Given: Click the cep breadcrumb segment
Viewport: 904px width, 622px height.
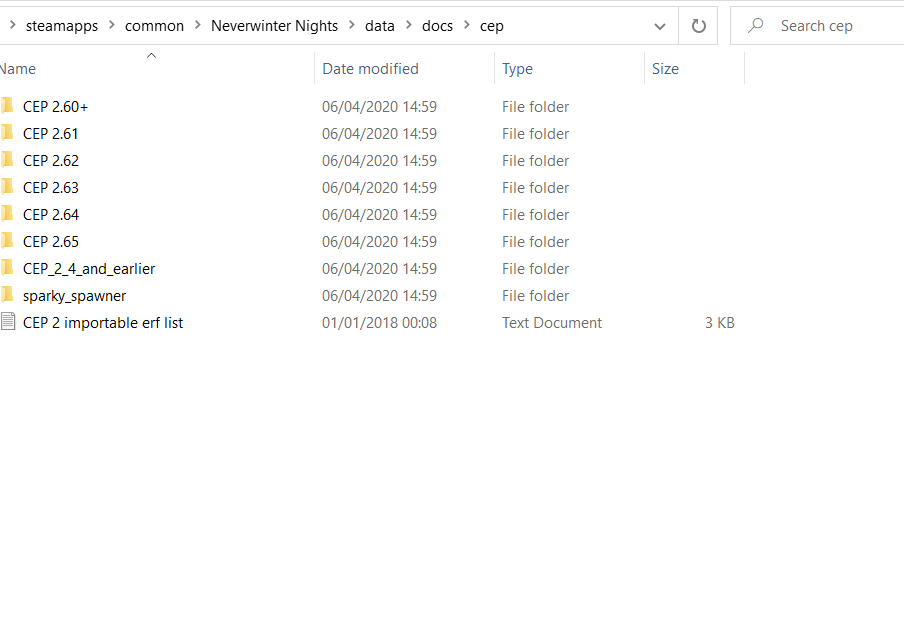Looking at the screenshot, I should coord(492,26).
